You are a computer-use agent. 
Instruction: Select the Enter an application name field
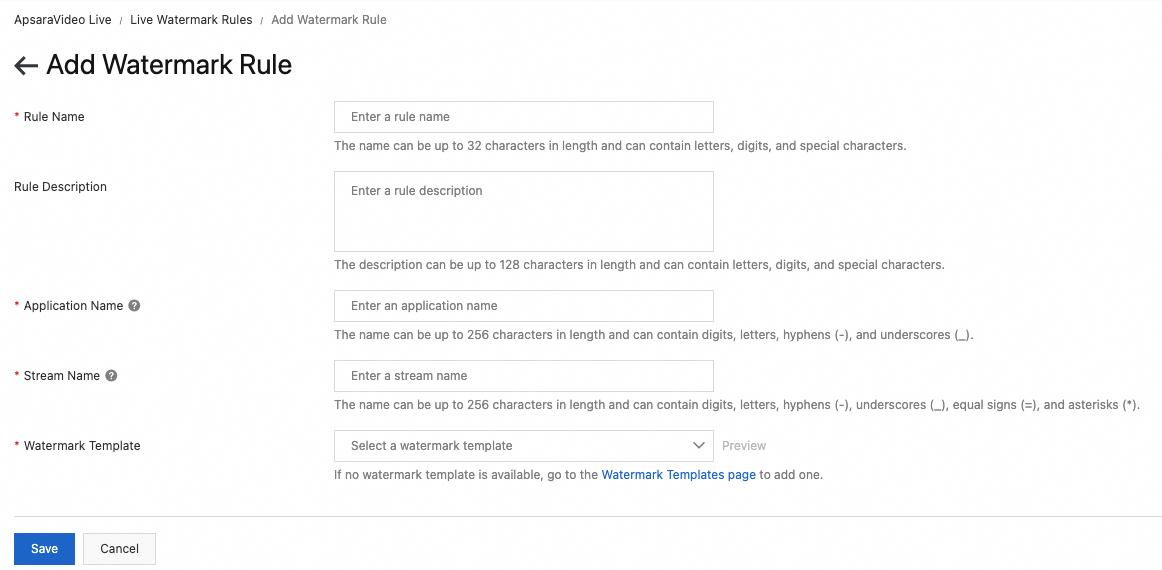point(523,306)
